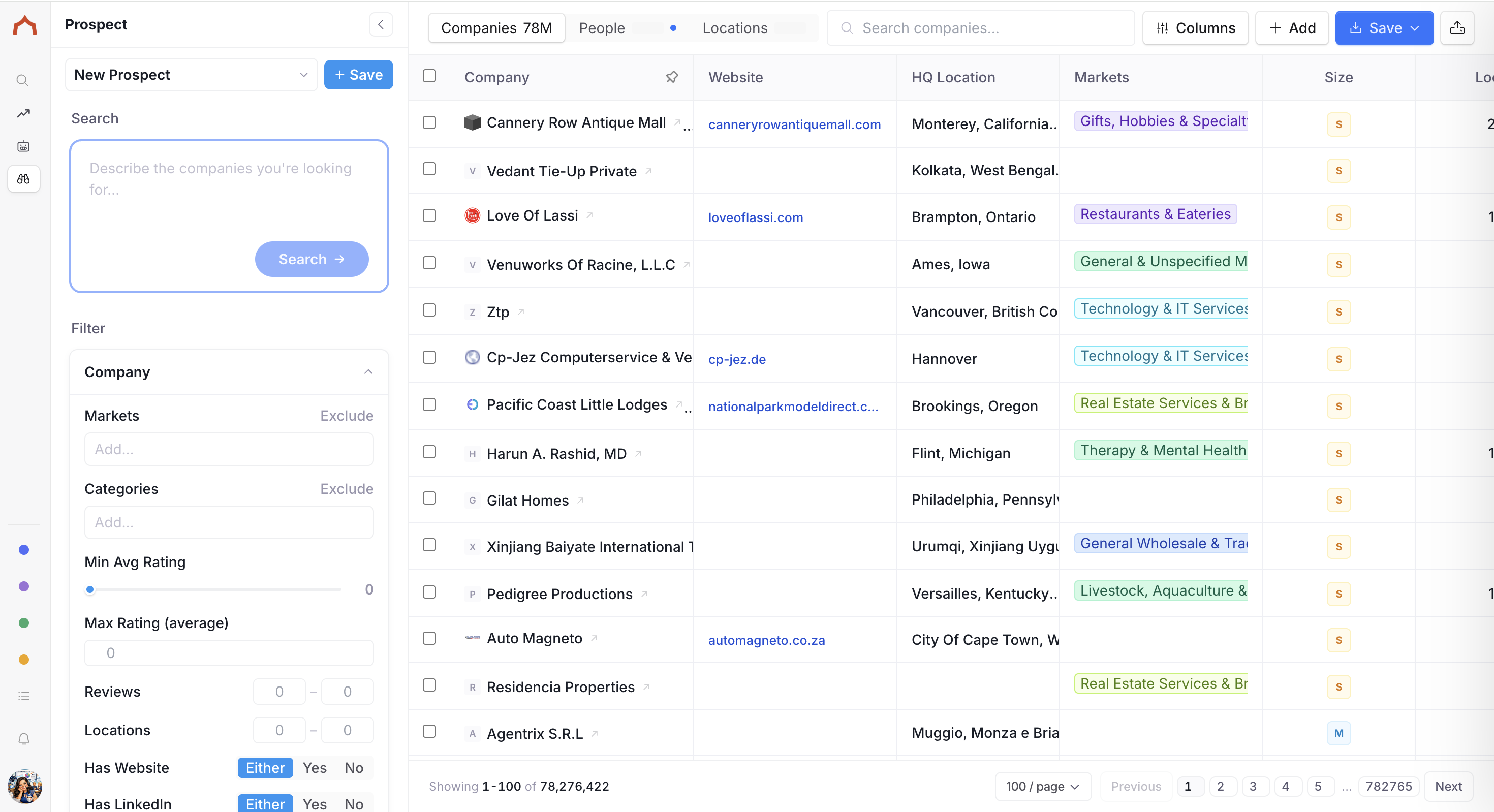Check the Pacific Coast Little Lodges row
Viewport: 1494px width, 812px height.
coord(429,404)
